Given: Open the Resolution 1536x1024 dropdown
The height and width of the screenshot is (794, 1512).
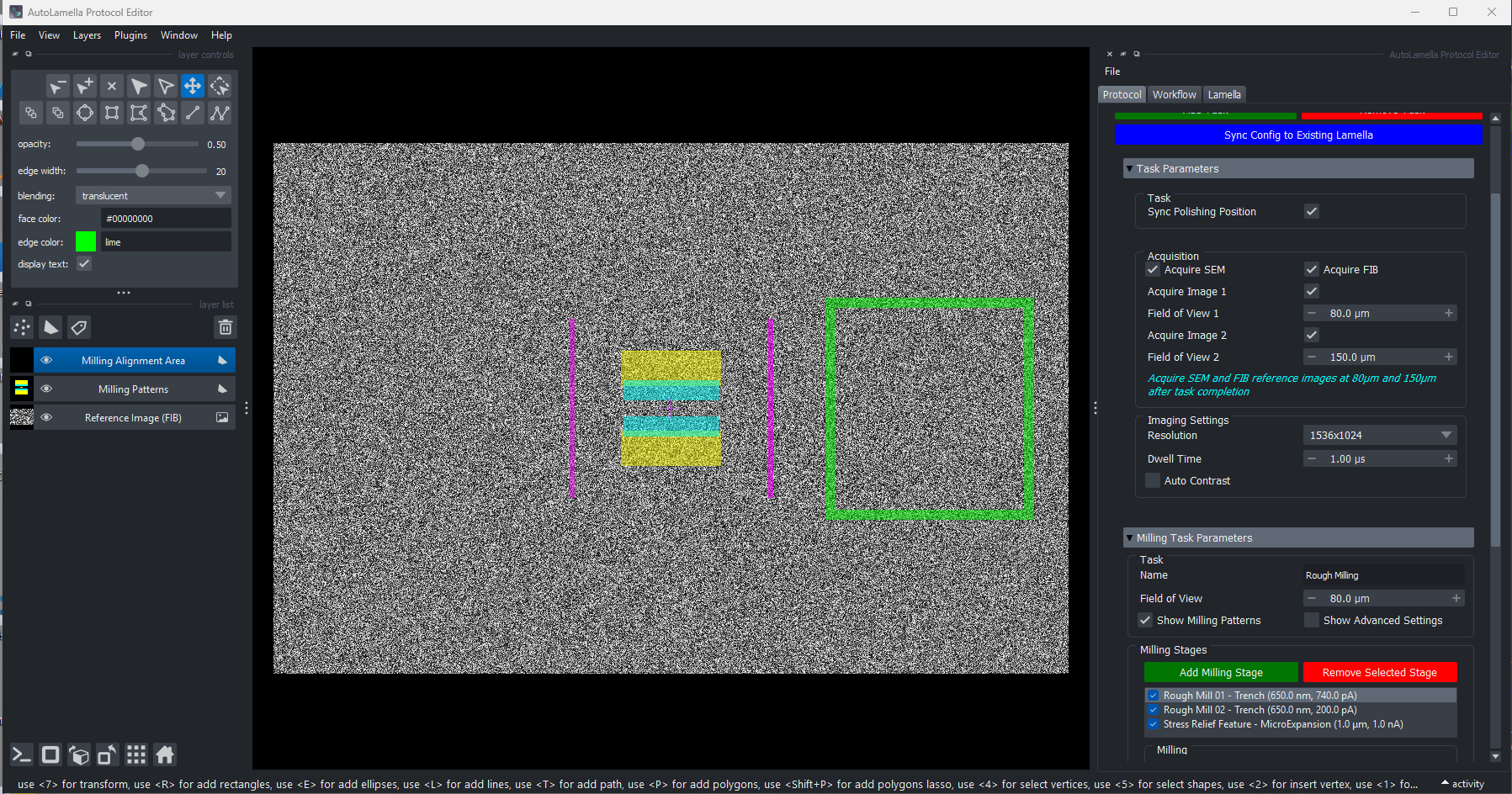Looking at the screenshot, I should (1379, 435).
